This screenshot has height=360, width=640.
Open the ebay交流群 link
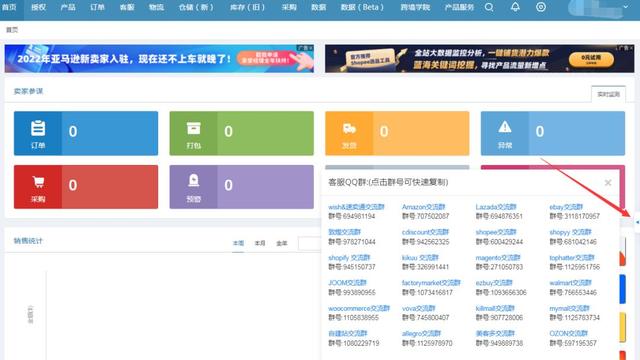click(x=566, y=207)
